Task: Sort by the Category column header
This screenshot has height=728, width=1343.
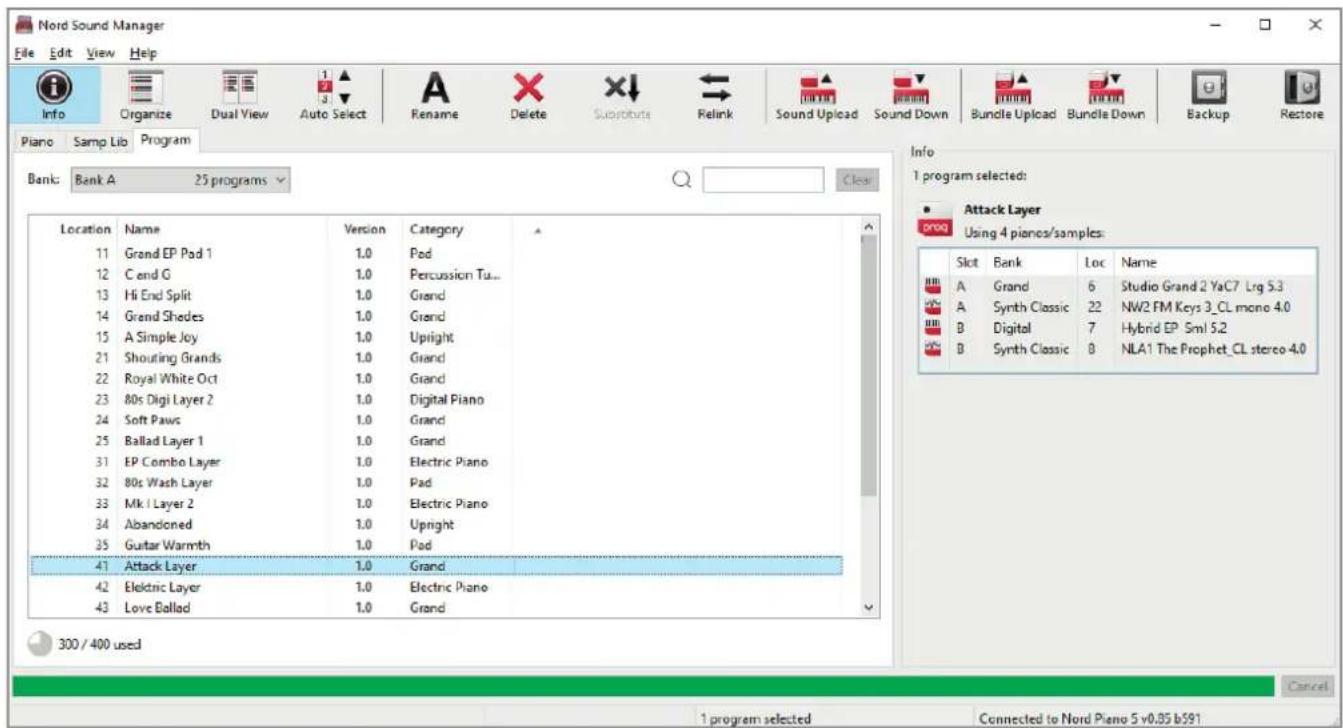Action: (457, 228)
